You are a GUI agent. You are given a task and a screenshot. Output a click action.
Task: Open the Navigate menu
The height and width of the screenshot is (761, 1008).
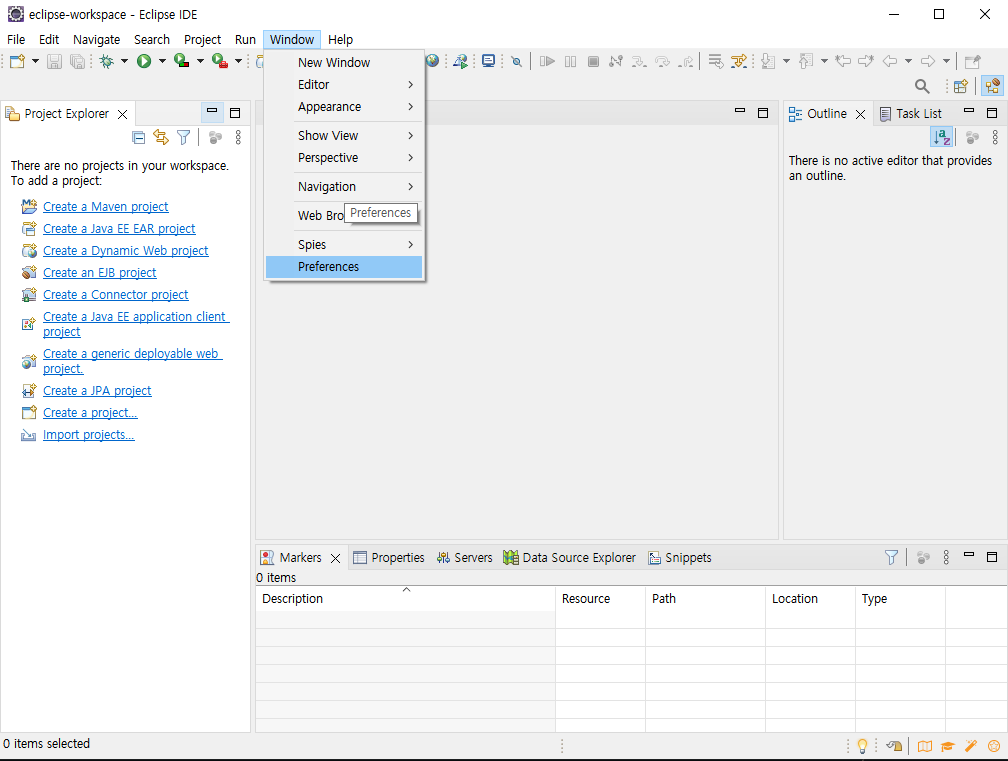(96, 39)
